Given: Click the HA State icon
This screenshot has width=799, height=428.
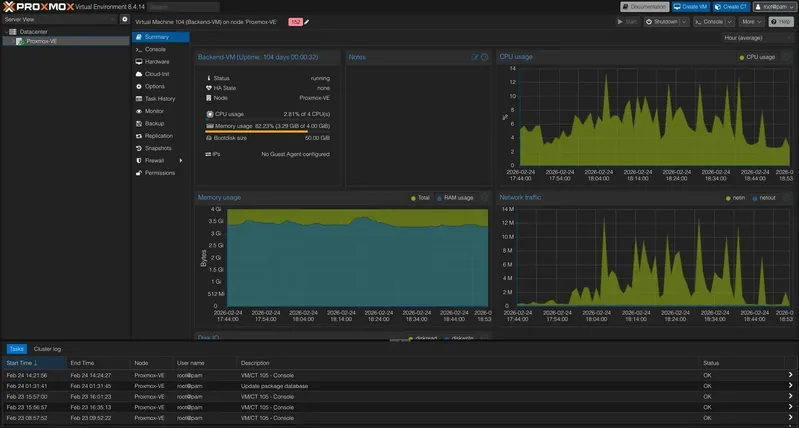Looking at the screenshot, I should click(x=209, y=88).
